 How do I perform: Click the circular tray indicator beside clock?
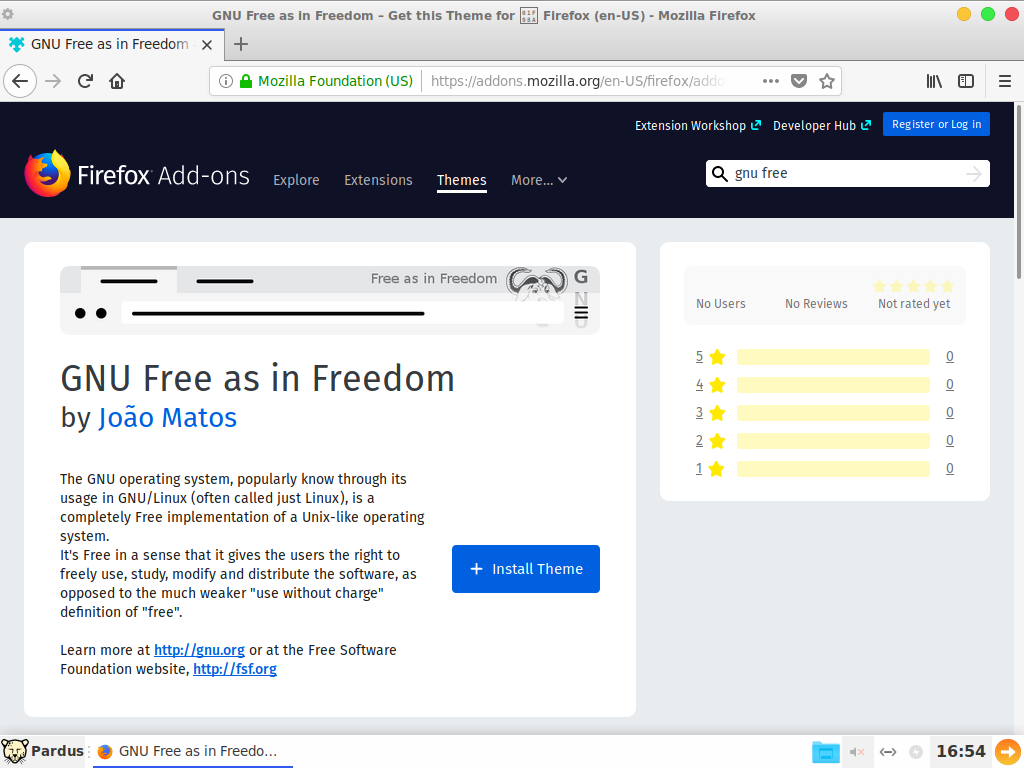click(x=916, y=752)
